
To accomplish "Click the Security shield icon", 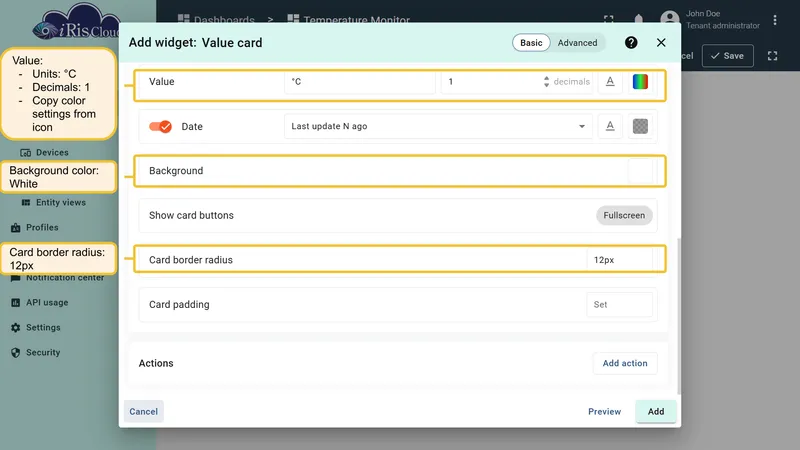I will click(x=16, y=353).
